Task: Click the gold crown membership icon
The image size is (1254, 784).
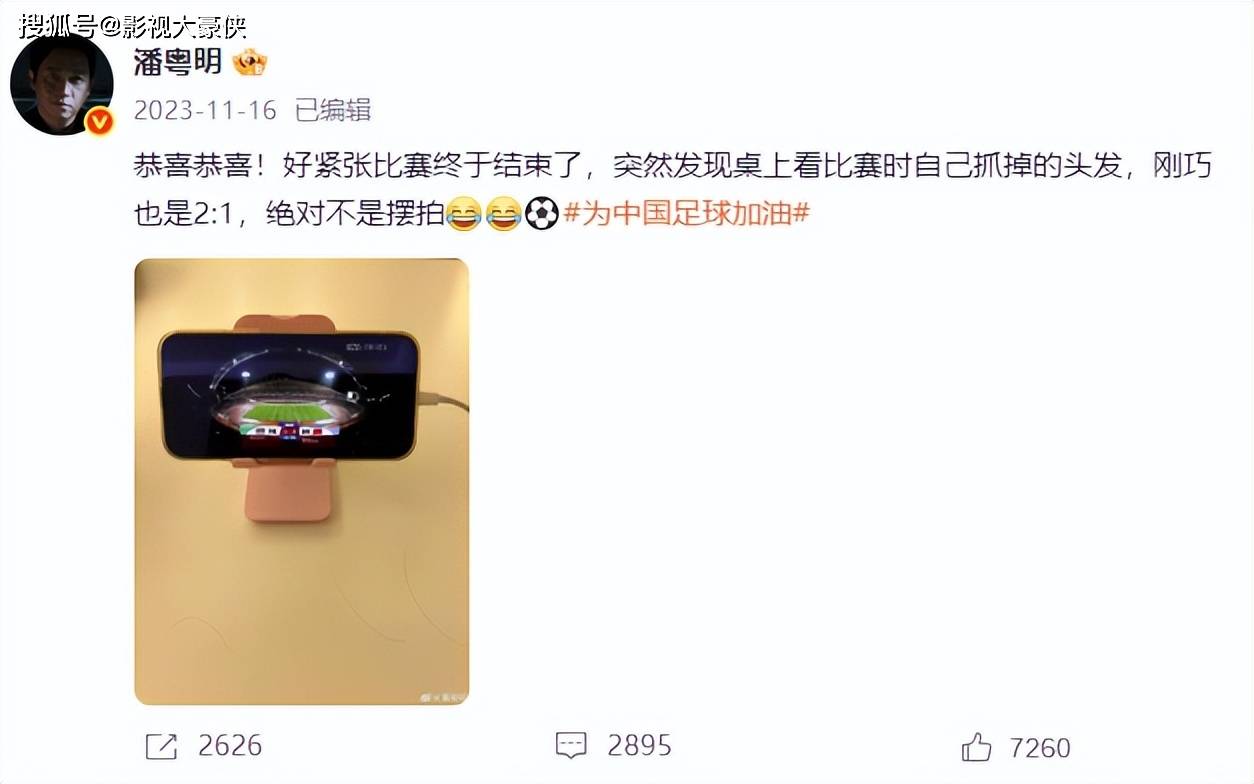Action: (249, 64)
